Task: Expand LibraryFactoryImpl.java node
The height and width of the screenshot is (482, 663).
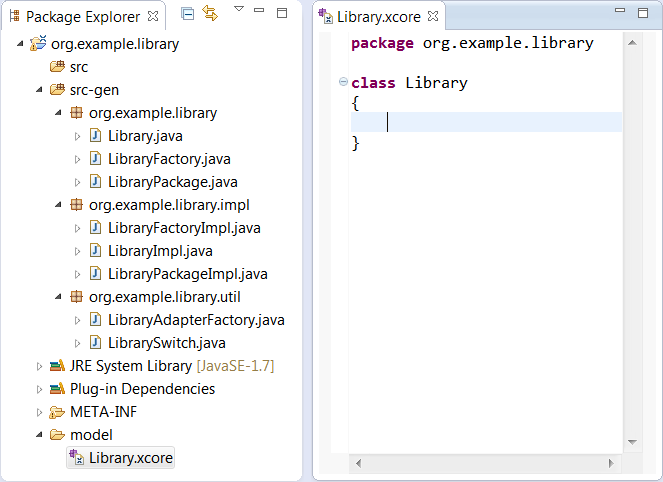Action: tap(77, 228)
